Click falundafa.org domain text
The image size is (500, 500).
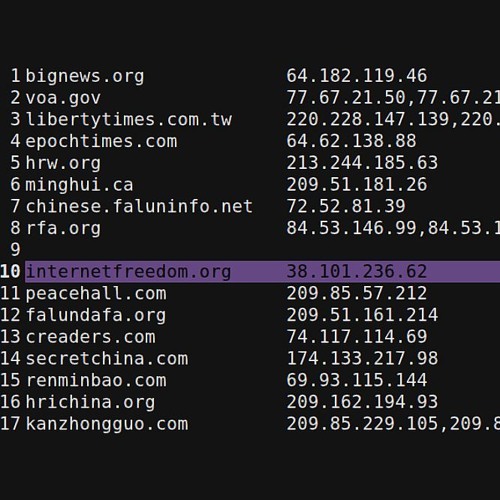coord(96,315)
